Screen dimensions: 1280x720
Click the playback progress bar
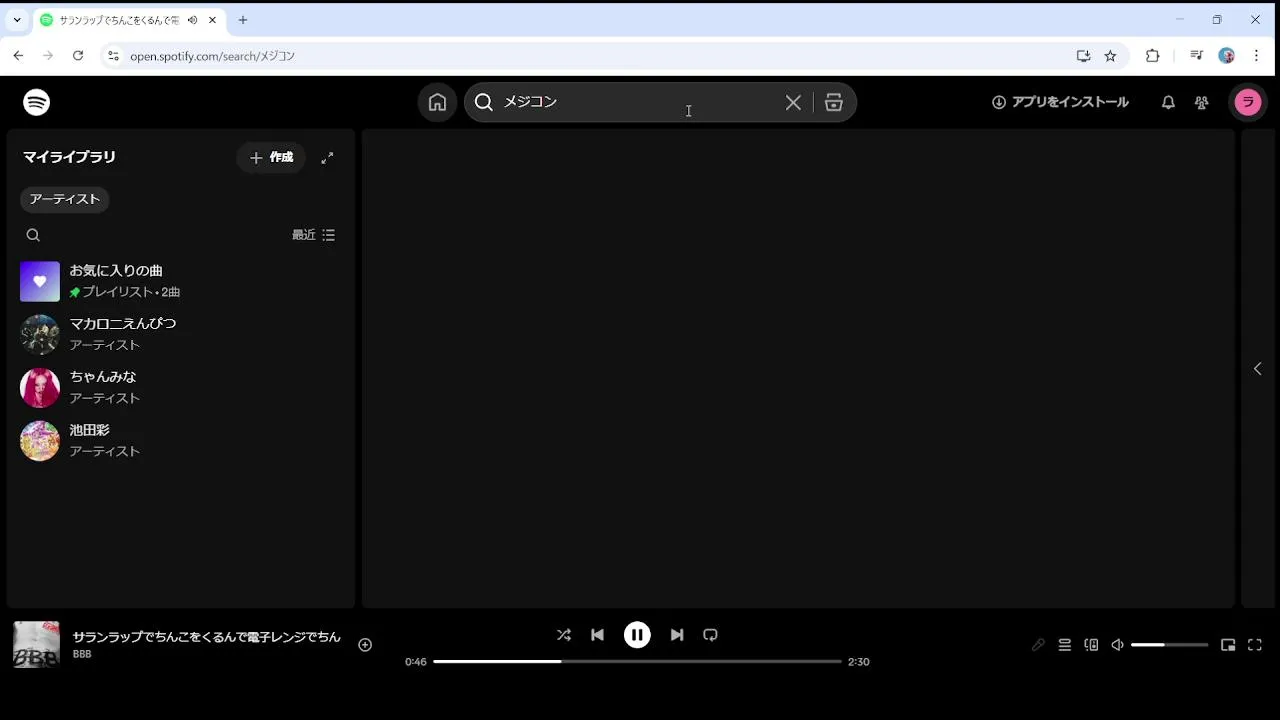coord(637,662)
